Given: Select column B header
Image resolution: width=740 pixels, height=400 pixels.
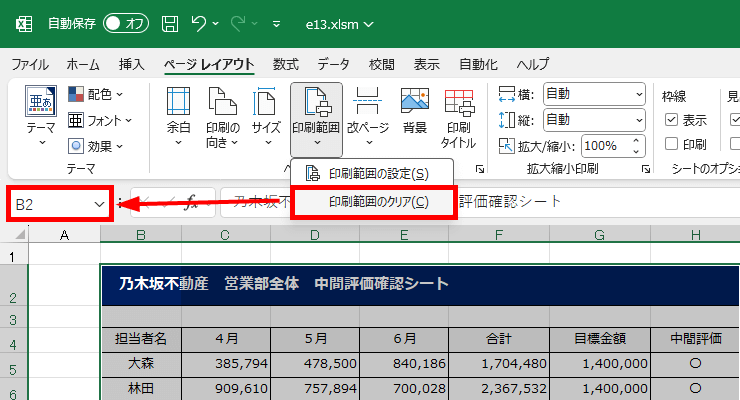Looking at the screenshot, I should (x=141, y=234).
